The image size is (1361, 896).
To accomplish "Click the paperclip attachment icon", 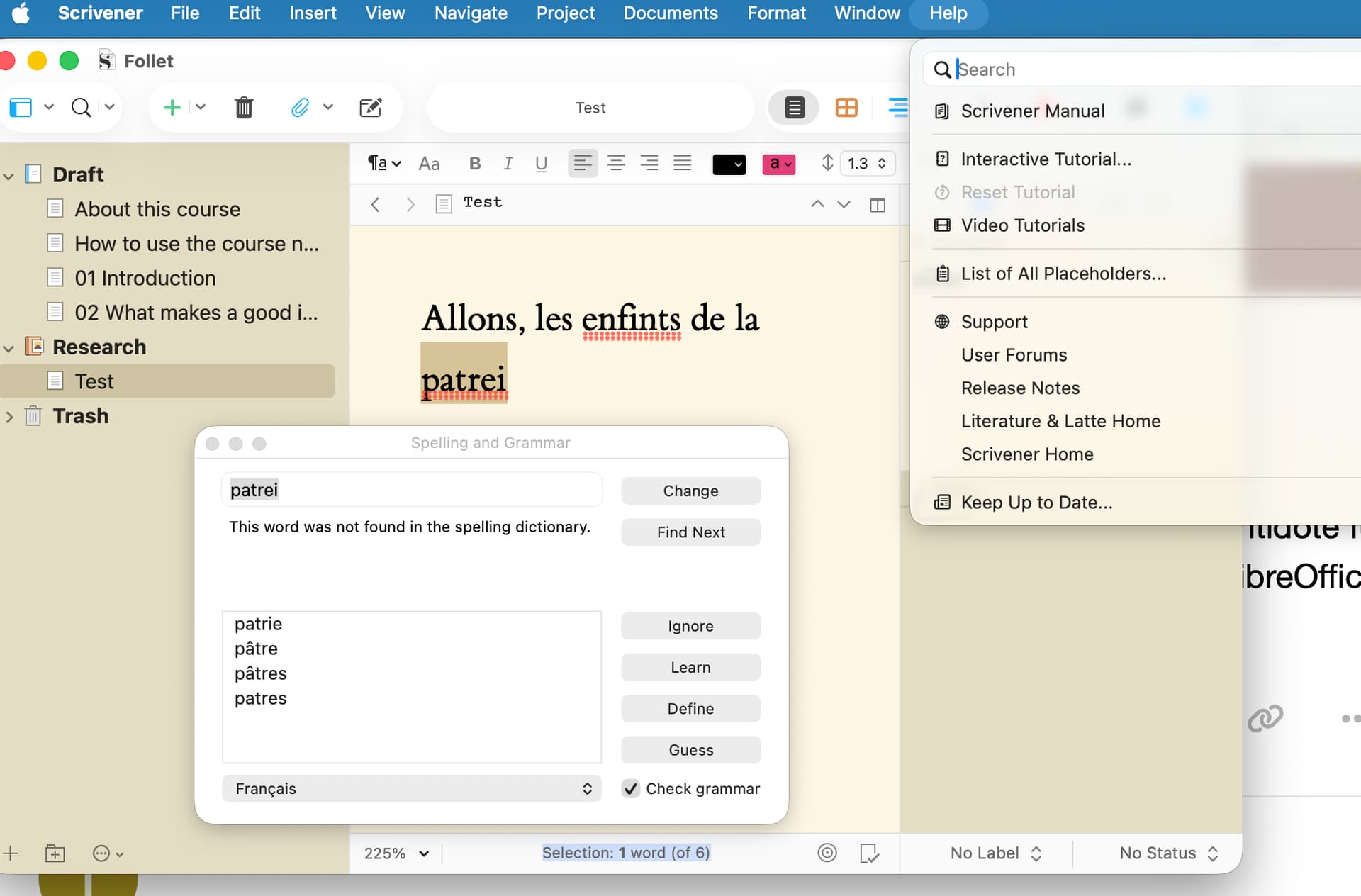I will coord(300,108).
